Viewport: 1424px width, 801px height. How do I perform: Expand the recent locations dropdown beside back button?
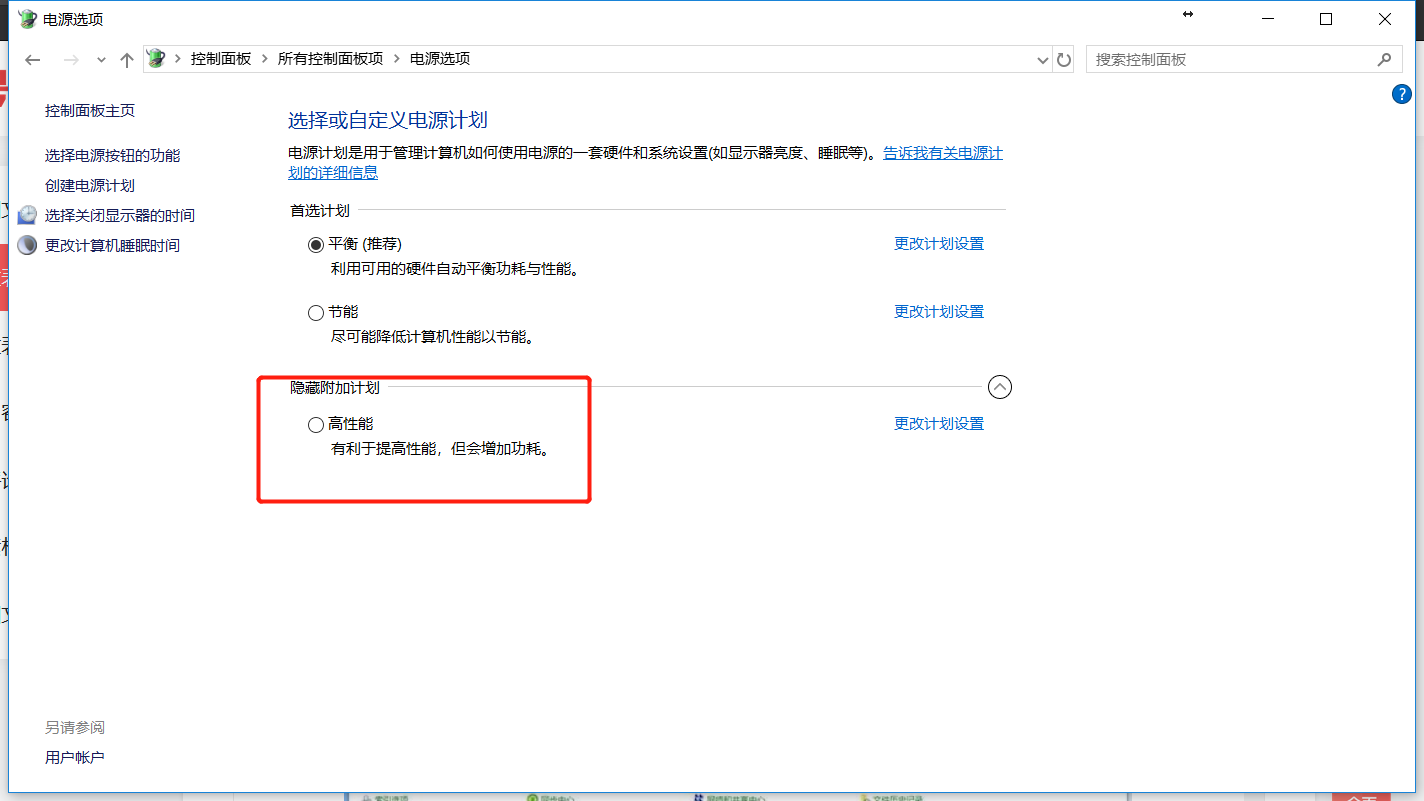[100, 59]
